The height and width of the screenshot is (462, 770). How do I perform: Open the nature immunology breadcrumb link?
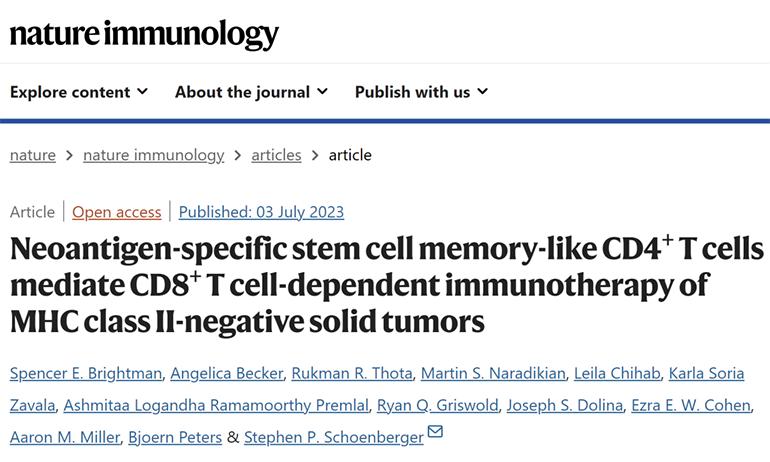pos(153,155)
